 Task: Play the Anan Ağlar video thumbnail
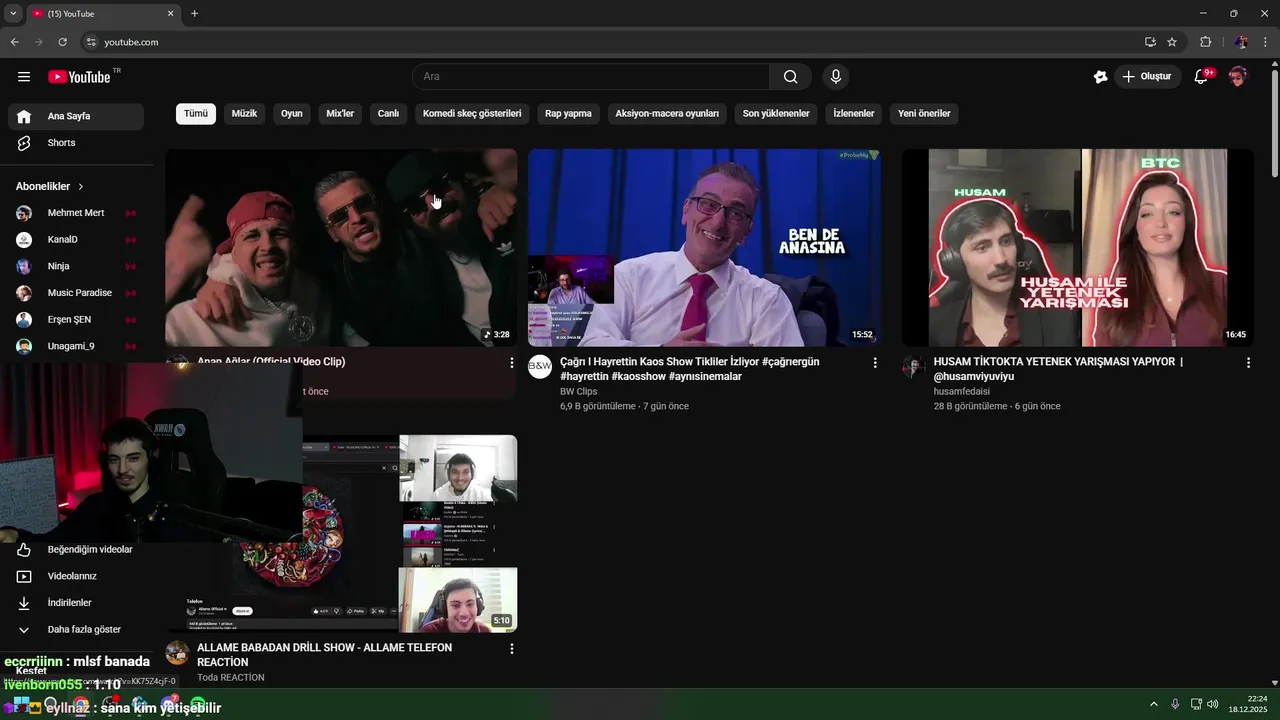pos(341,248)
